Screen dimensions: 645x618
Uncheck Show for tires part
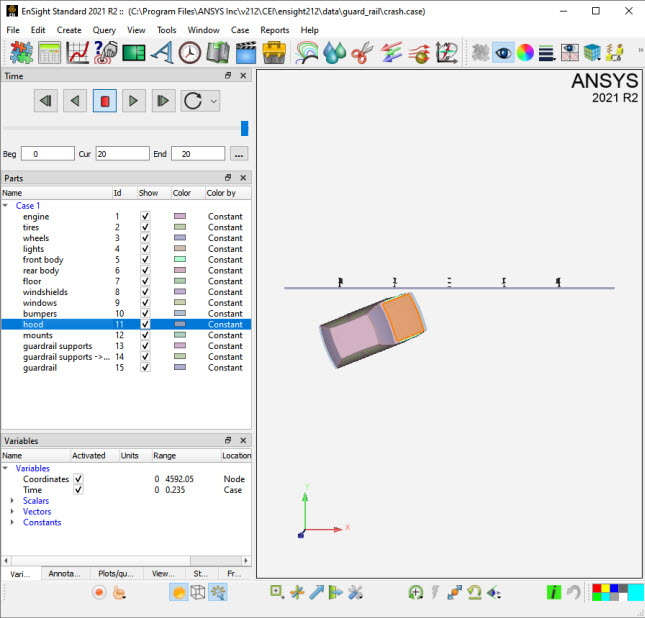(x=145, y=227)
